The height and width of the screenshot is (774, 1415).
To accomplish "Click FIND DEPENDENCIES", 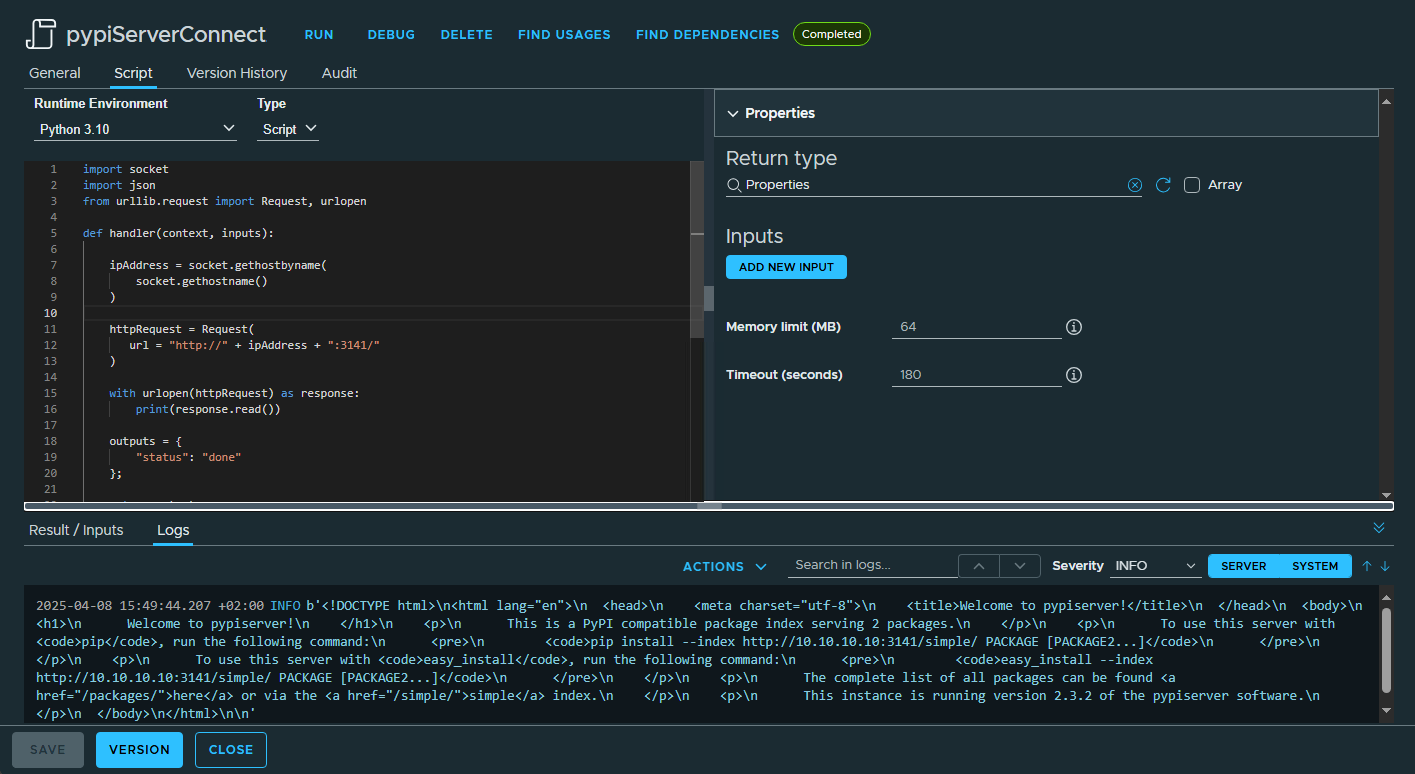I will click(x=708, y=34).
